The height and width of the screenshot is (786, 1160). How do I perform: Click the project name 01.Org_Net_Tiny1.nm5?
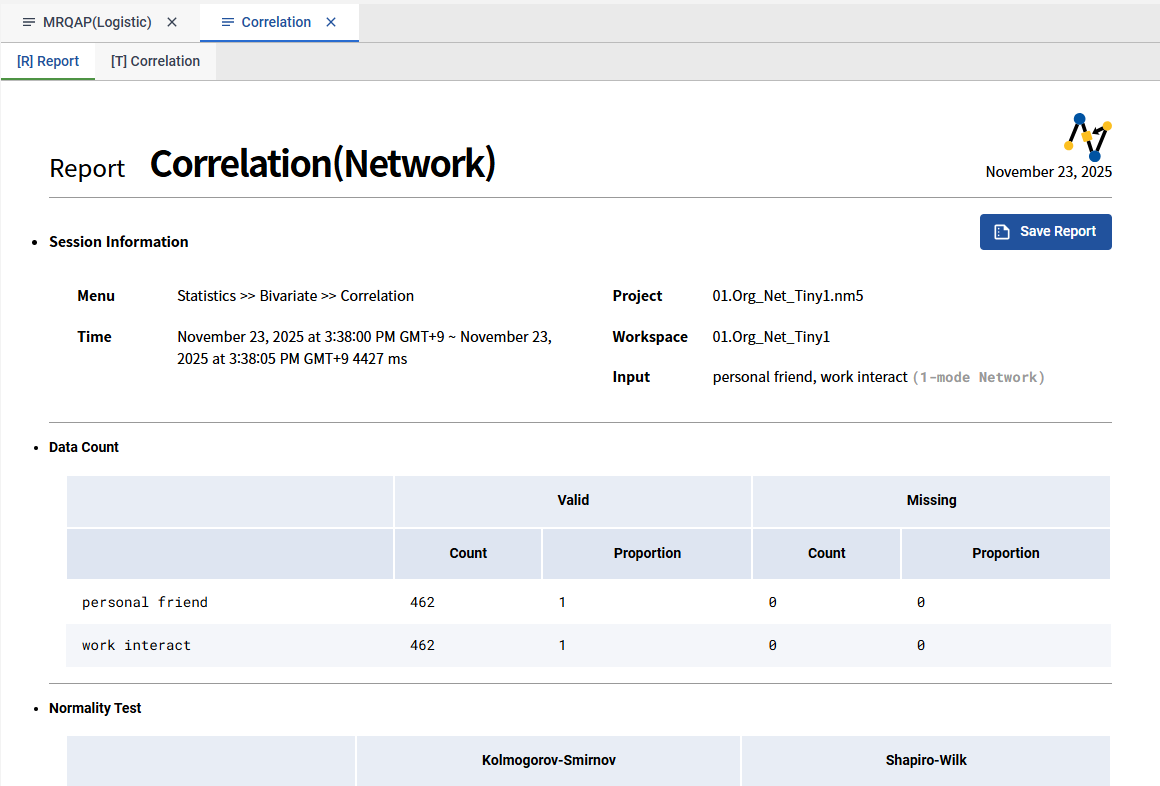[788, 296]
